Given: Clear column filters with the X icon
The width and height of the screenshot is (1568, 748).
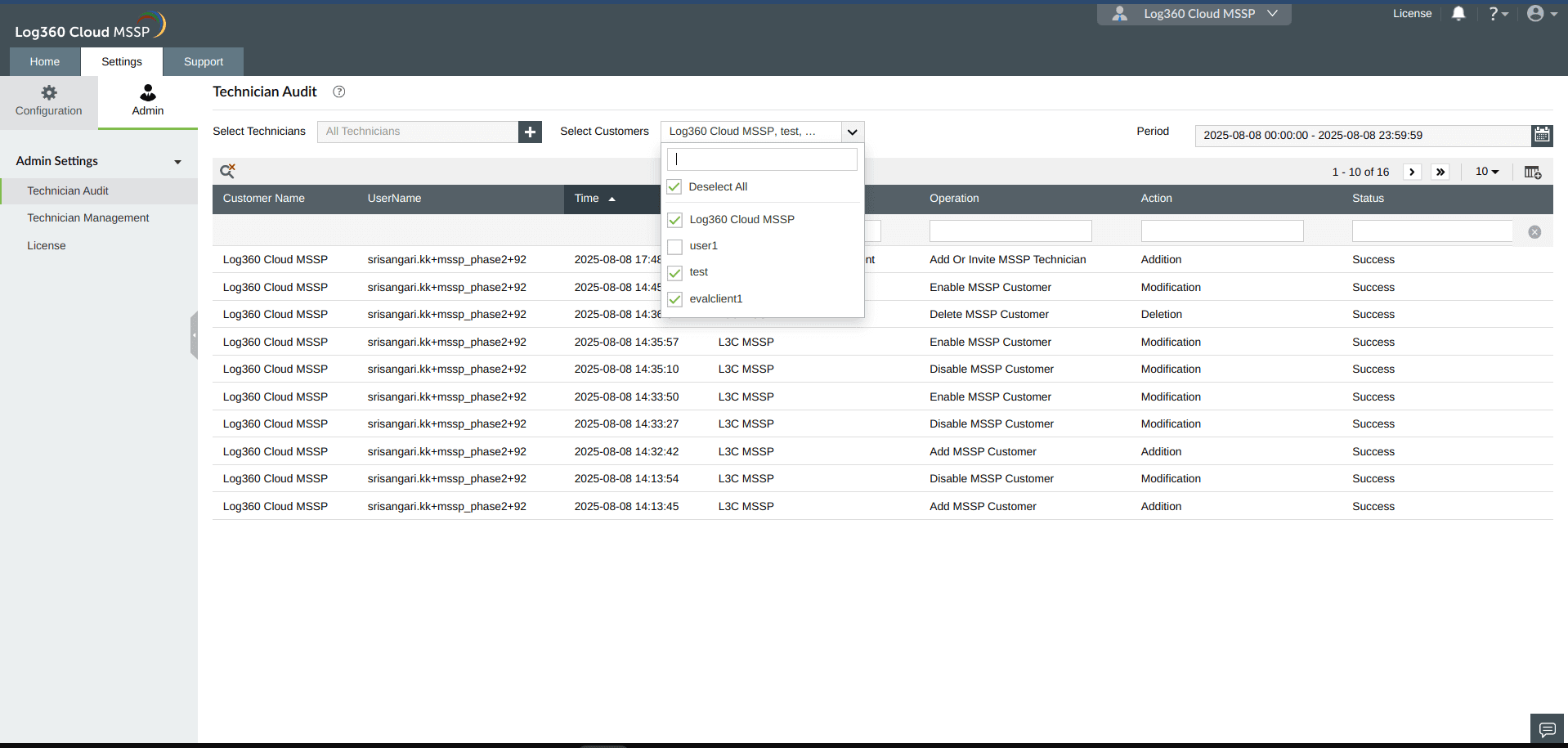Looking at the screenshot, I should (1534, 232).
